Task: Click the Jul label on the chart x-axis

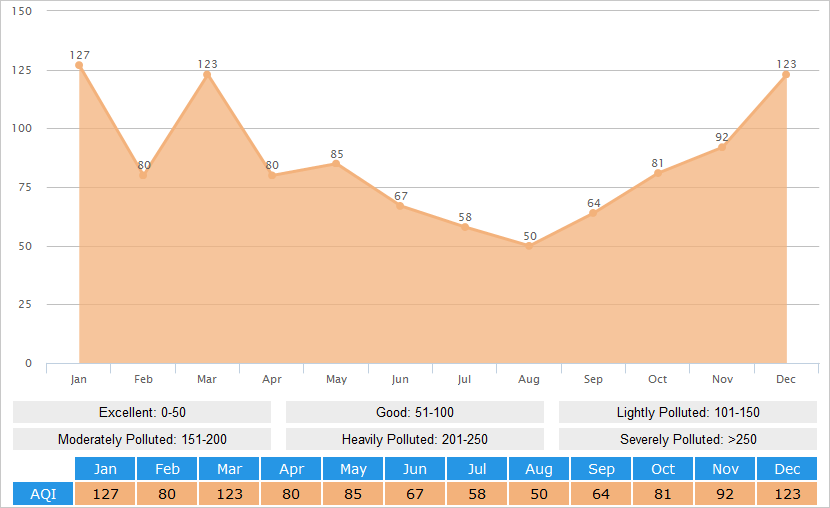Action: 464,379
